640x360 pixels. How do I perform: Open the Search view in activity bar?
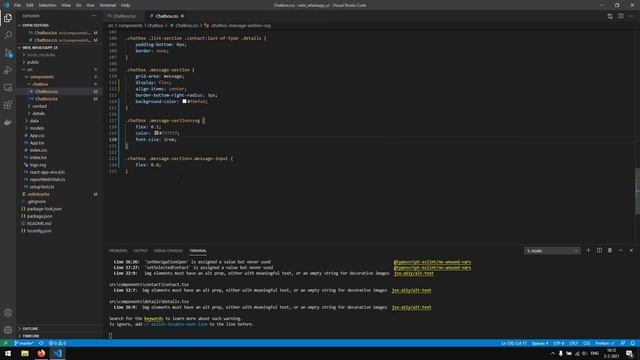tap(8, 35)
